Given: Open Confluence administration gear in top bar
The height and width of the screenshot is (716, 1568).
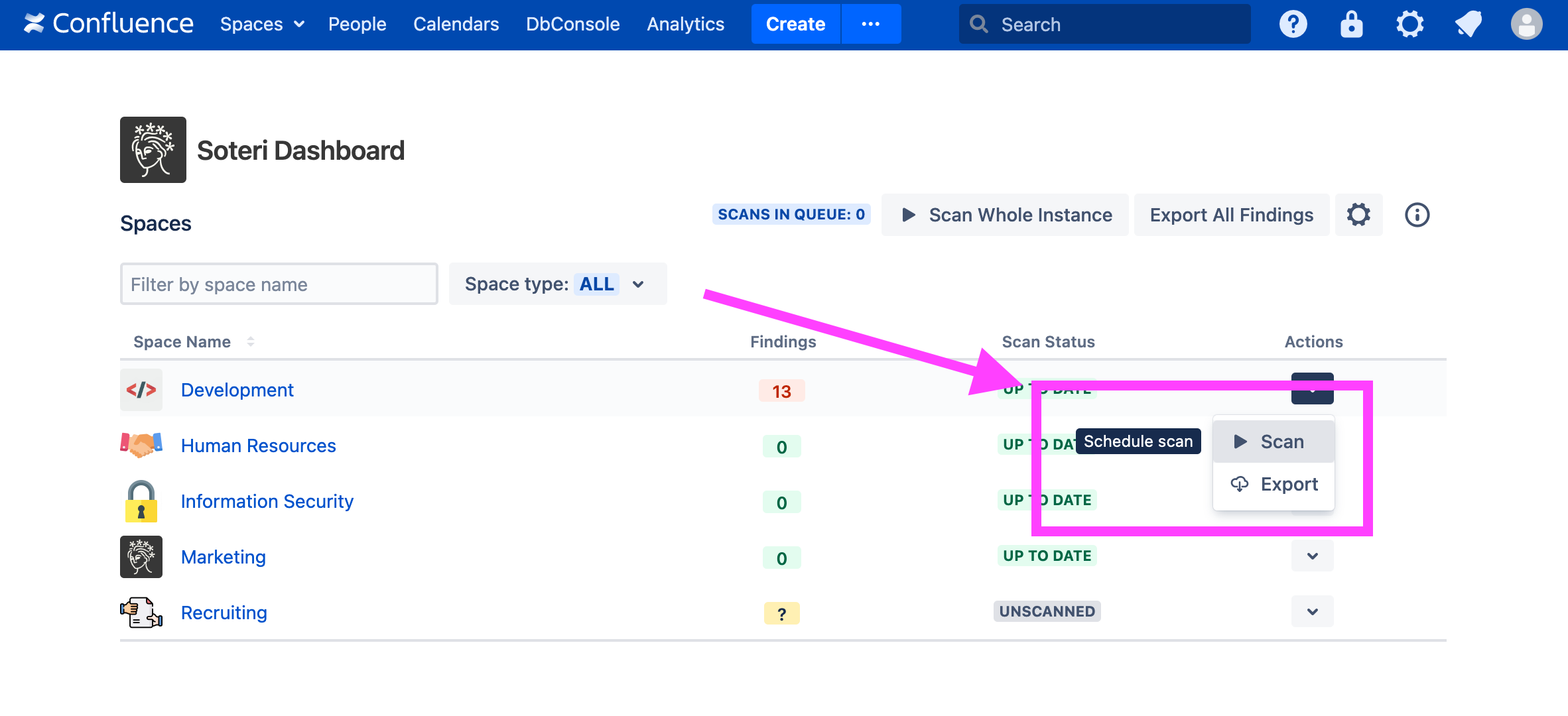Looking at the screenshot, I should tap(1409, 25).
